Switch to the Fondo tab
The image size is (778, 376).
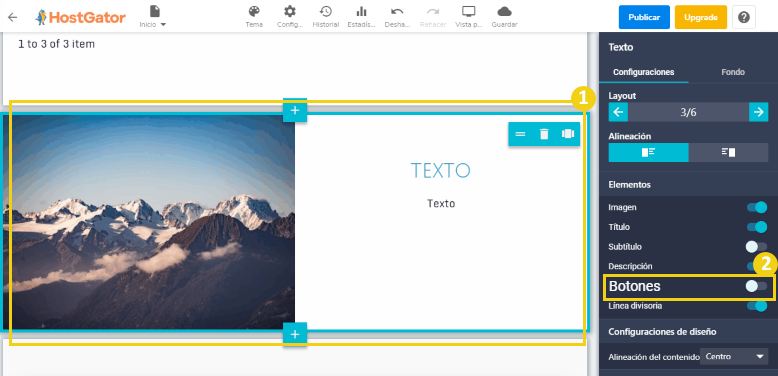733,72
